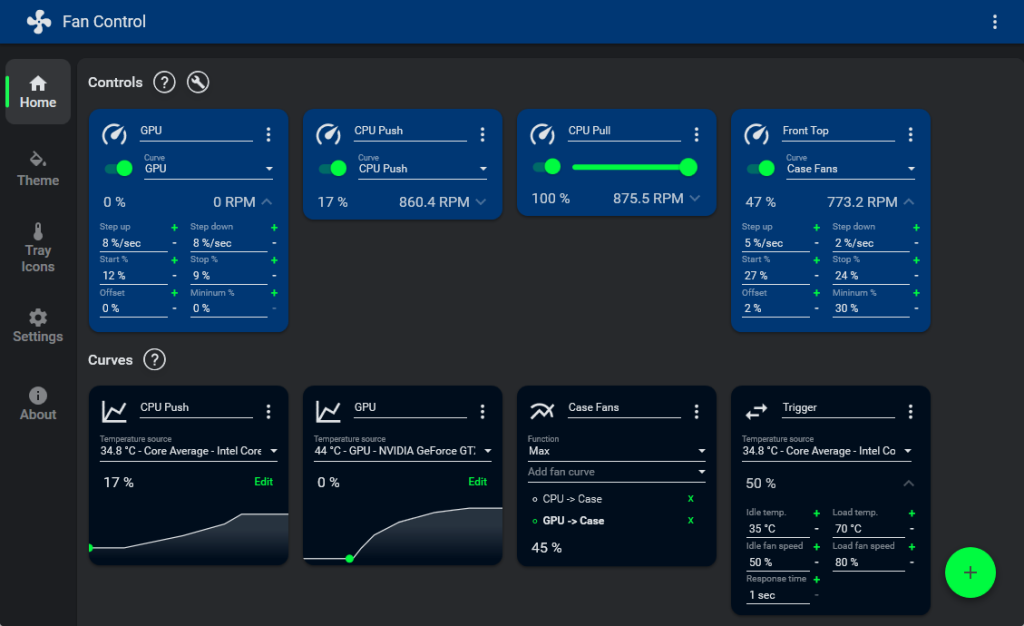Disable the GPU fan control toggle
The image size is (1024, 626).
117,169
